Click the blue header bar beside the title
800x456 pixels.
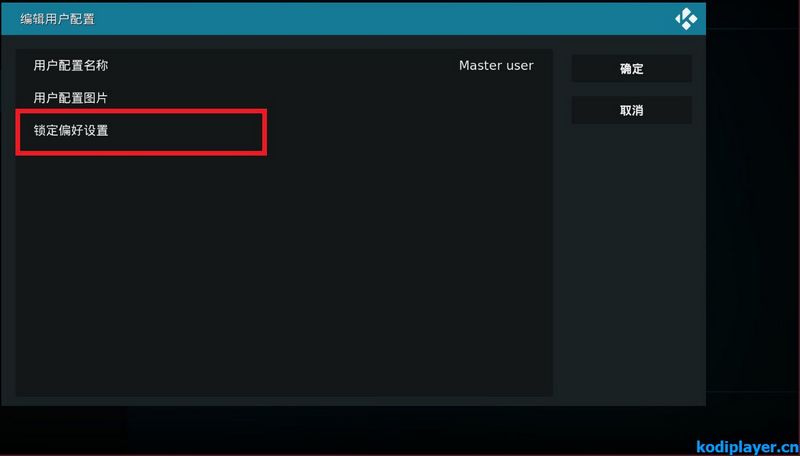point(383,19)
